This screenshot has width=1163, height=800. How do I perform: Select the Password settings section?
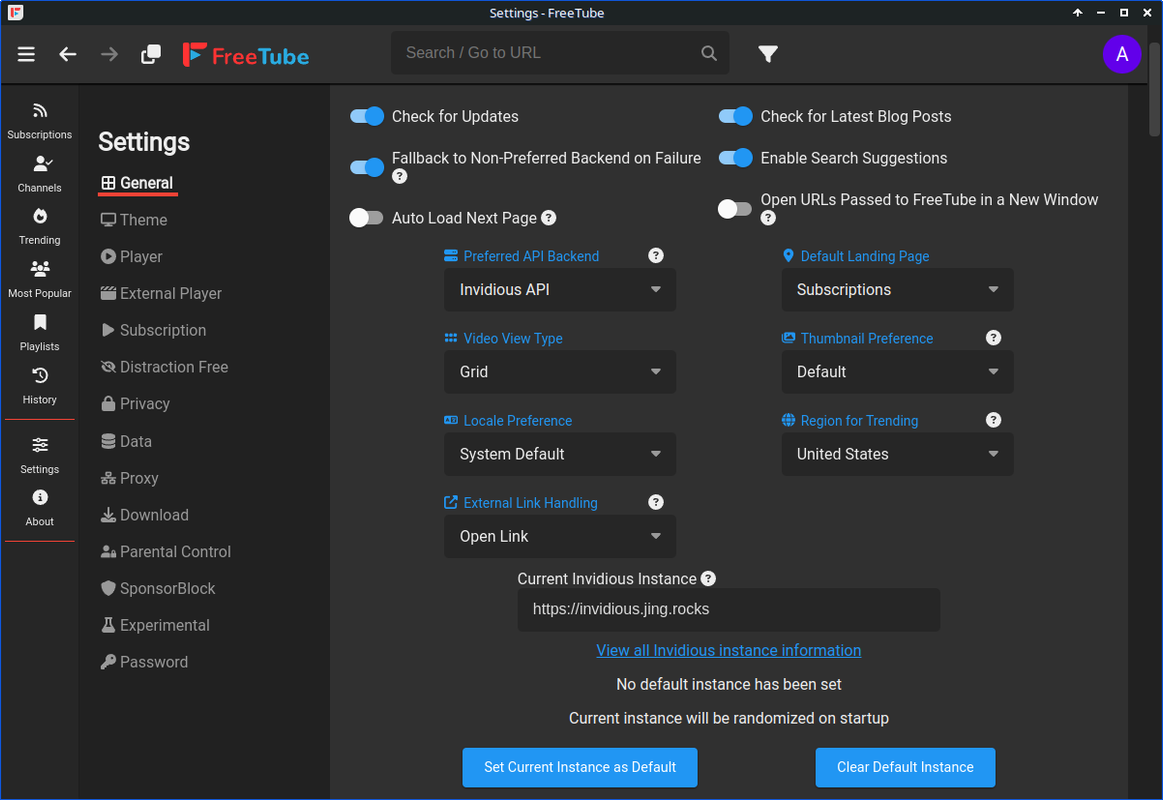pos(145,662)
